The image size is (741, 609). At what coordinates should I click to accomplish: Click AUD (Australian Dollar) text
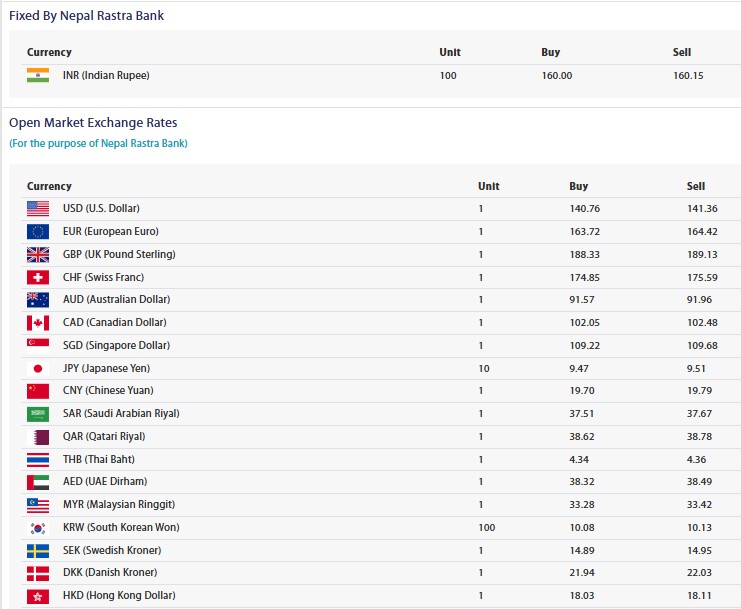pos(116,299)
